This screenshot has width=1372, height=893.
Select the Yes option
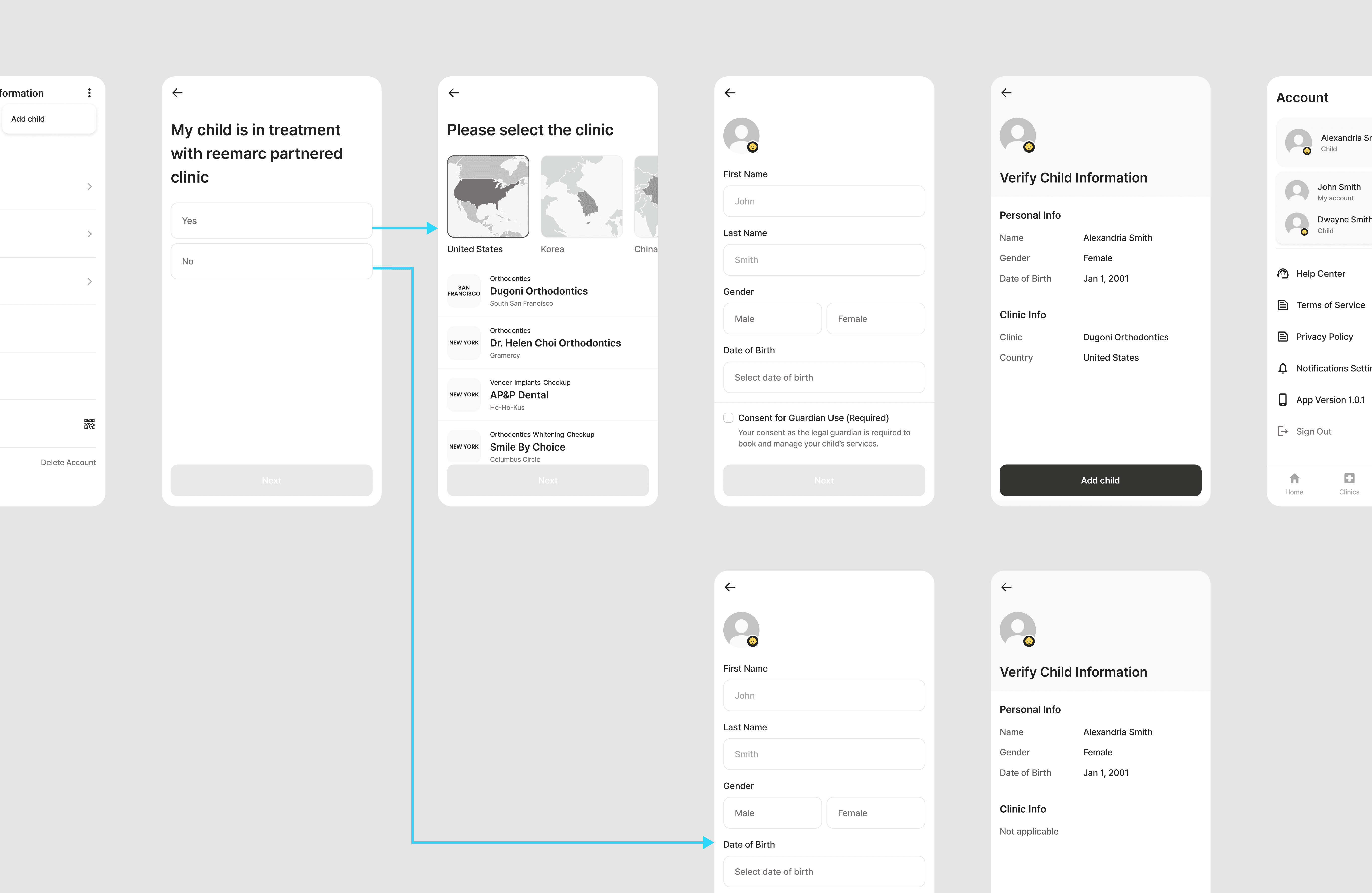point(272,221)
